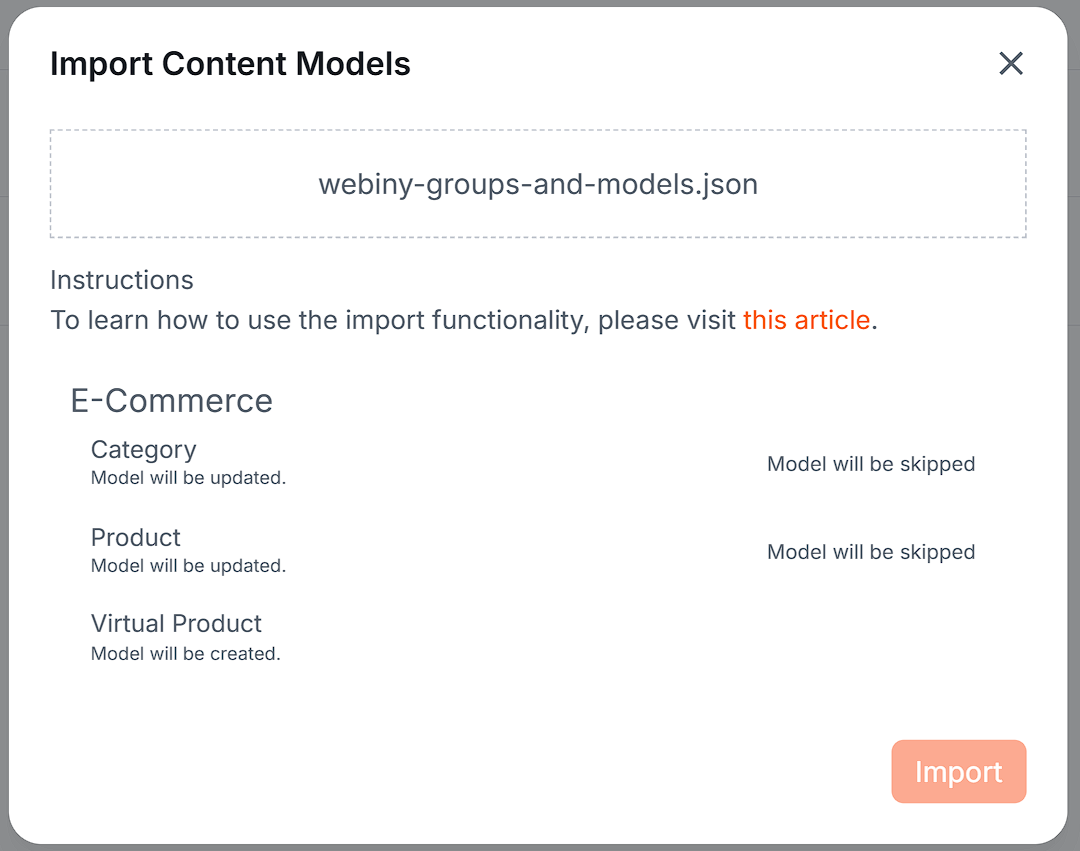Select the Virtual Product model entry
Viewport: 1080px width, 851px height.
[176, 623]
